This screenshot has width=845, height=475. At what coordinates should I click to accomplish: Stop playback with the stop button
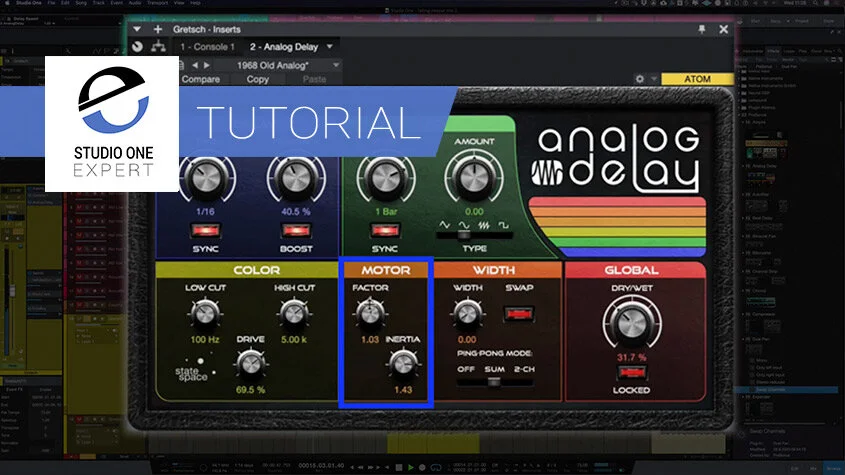coord(399,467)
